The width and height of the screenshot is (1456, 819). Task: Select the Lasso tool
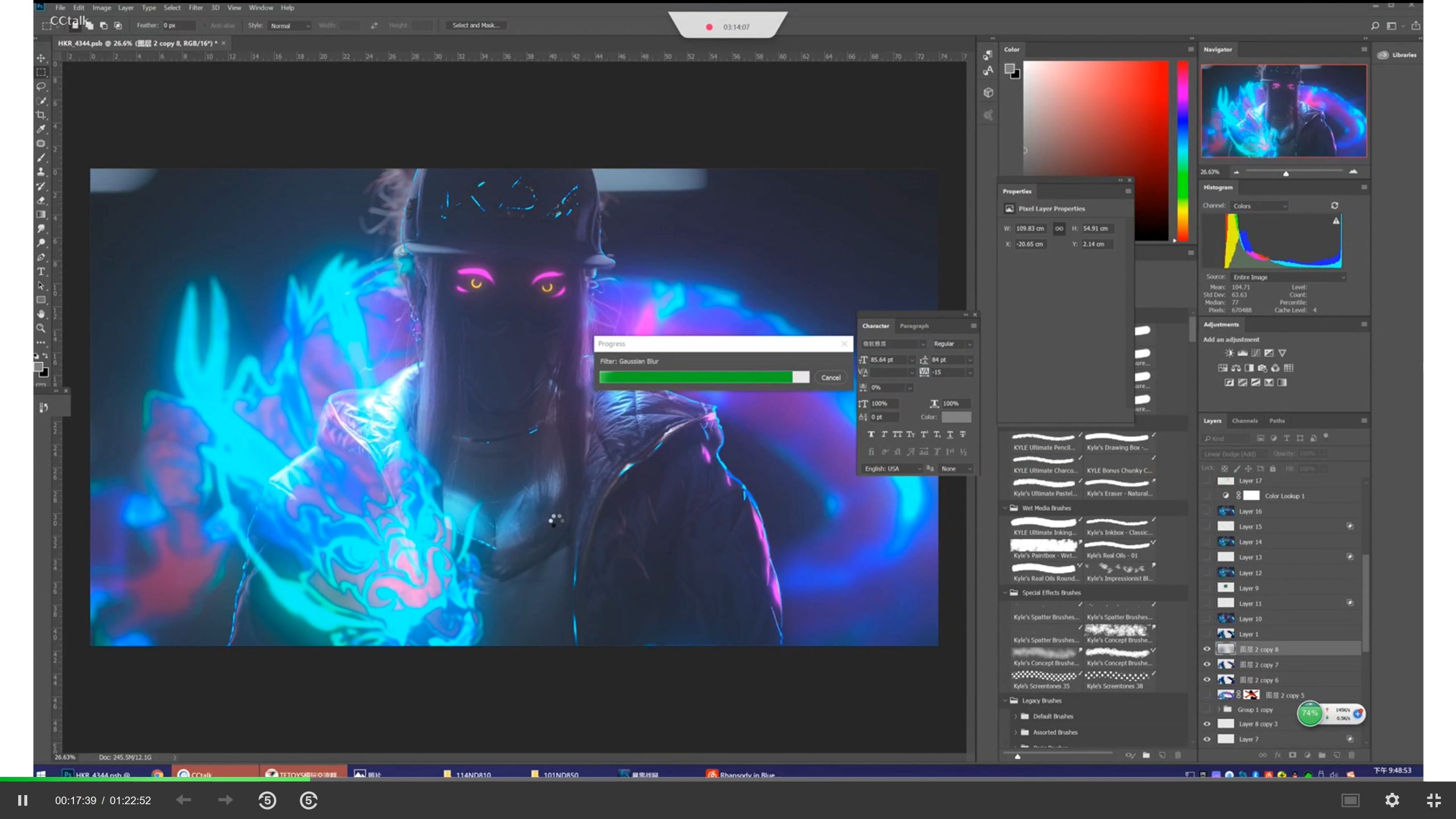tap(41, 87)
